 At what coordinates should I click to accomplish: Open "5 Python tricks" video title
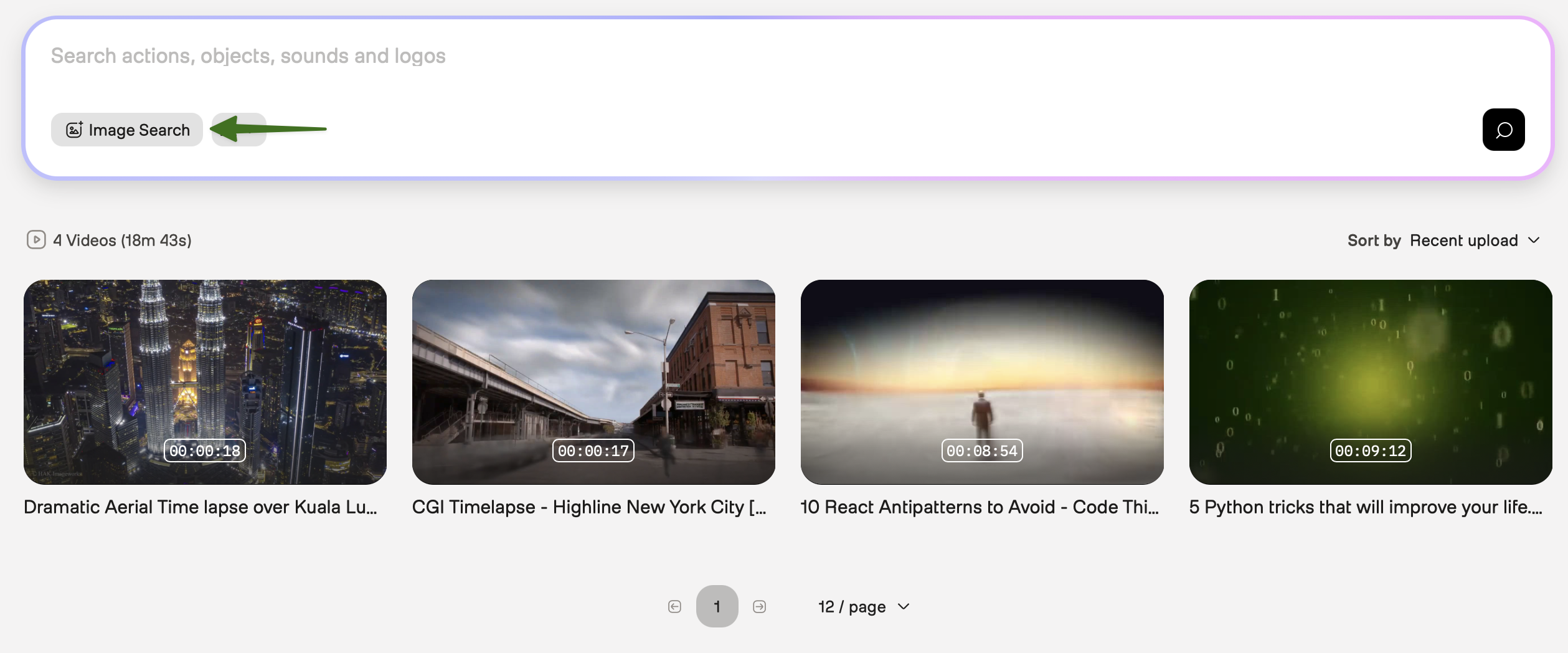coord(1364,507)
